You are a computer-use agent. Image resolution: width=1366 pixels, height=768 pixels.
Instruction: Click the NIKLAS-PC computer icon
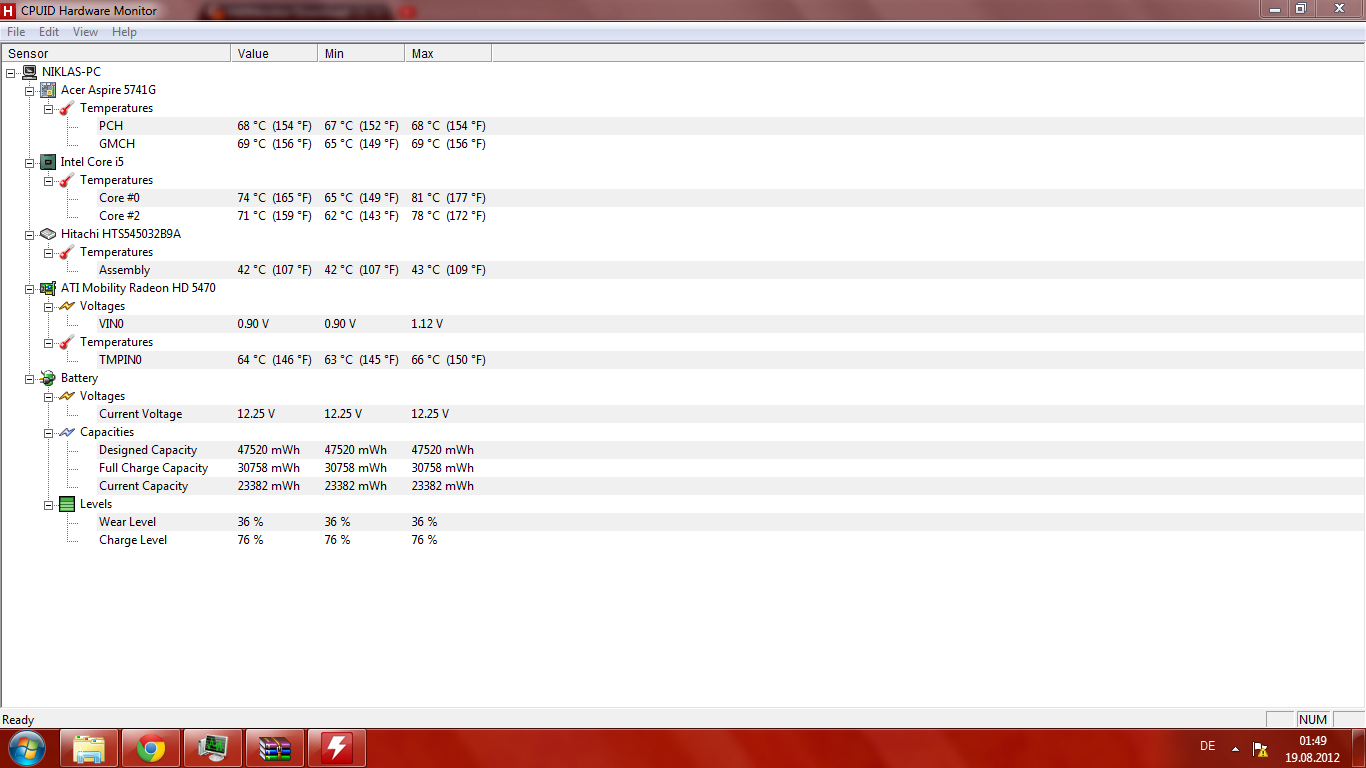tap(30, 72)
